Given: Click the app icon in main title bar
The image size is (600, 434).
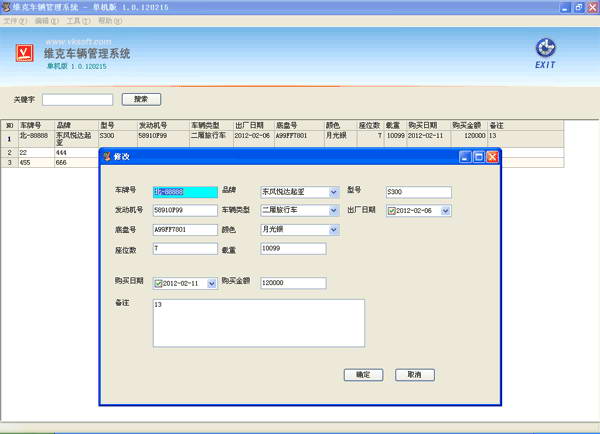Looking at the screenshot, I should (x=6, y=7).
